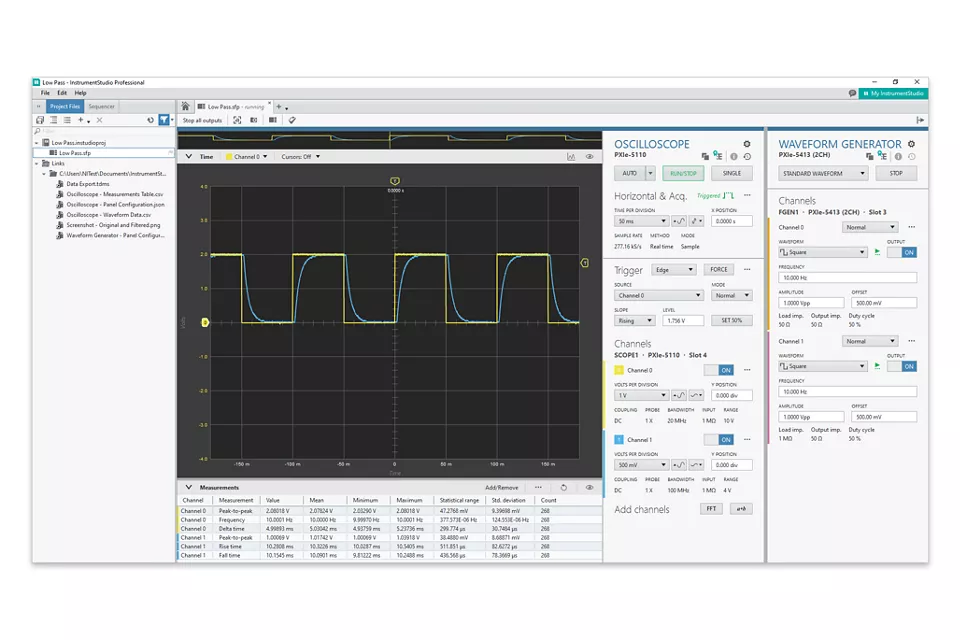Open the Waveform Generator settings gear

[x=910, y=143]
